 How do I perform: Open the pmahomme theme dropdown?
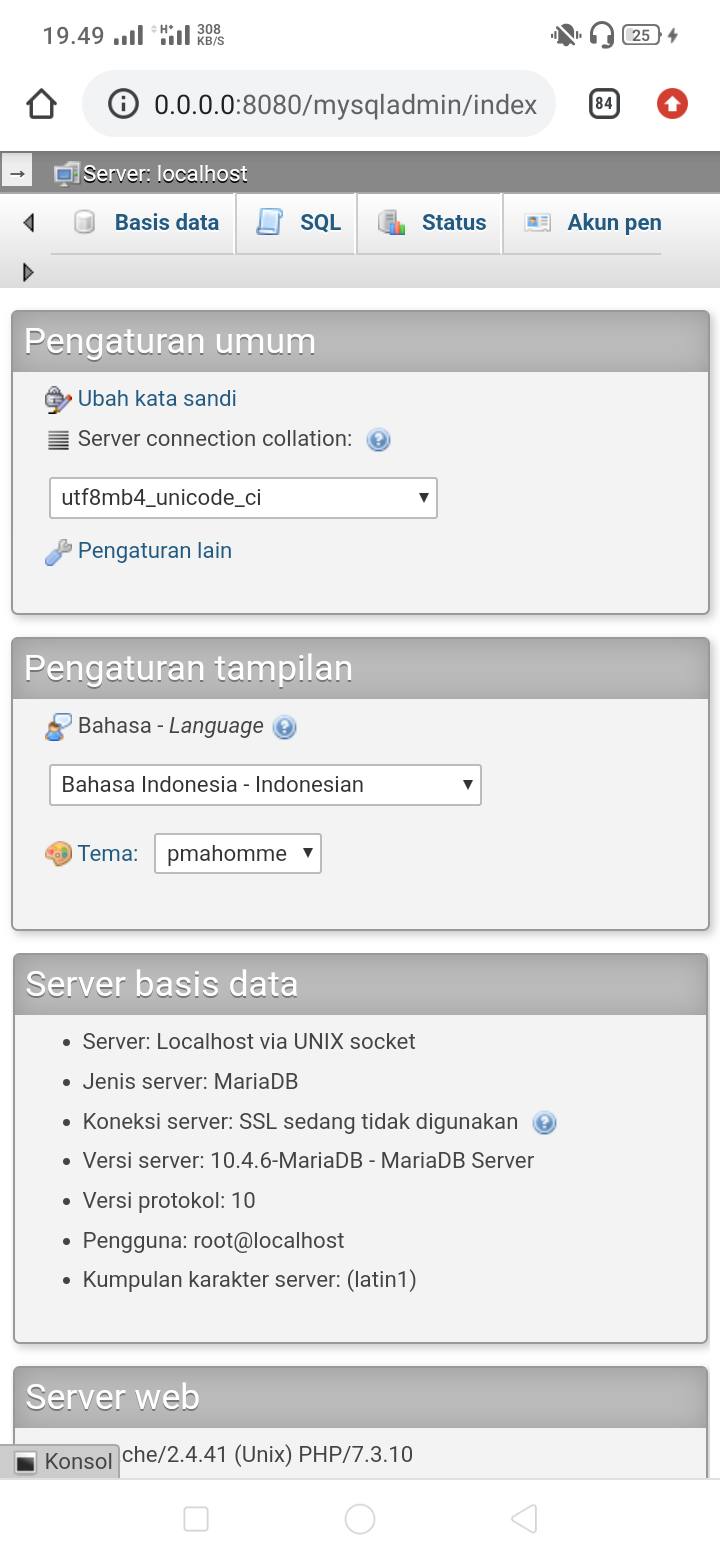(x=238, y=854)
